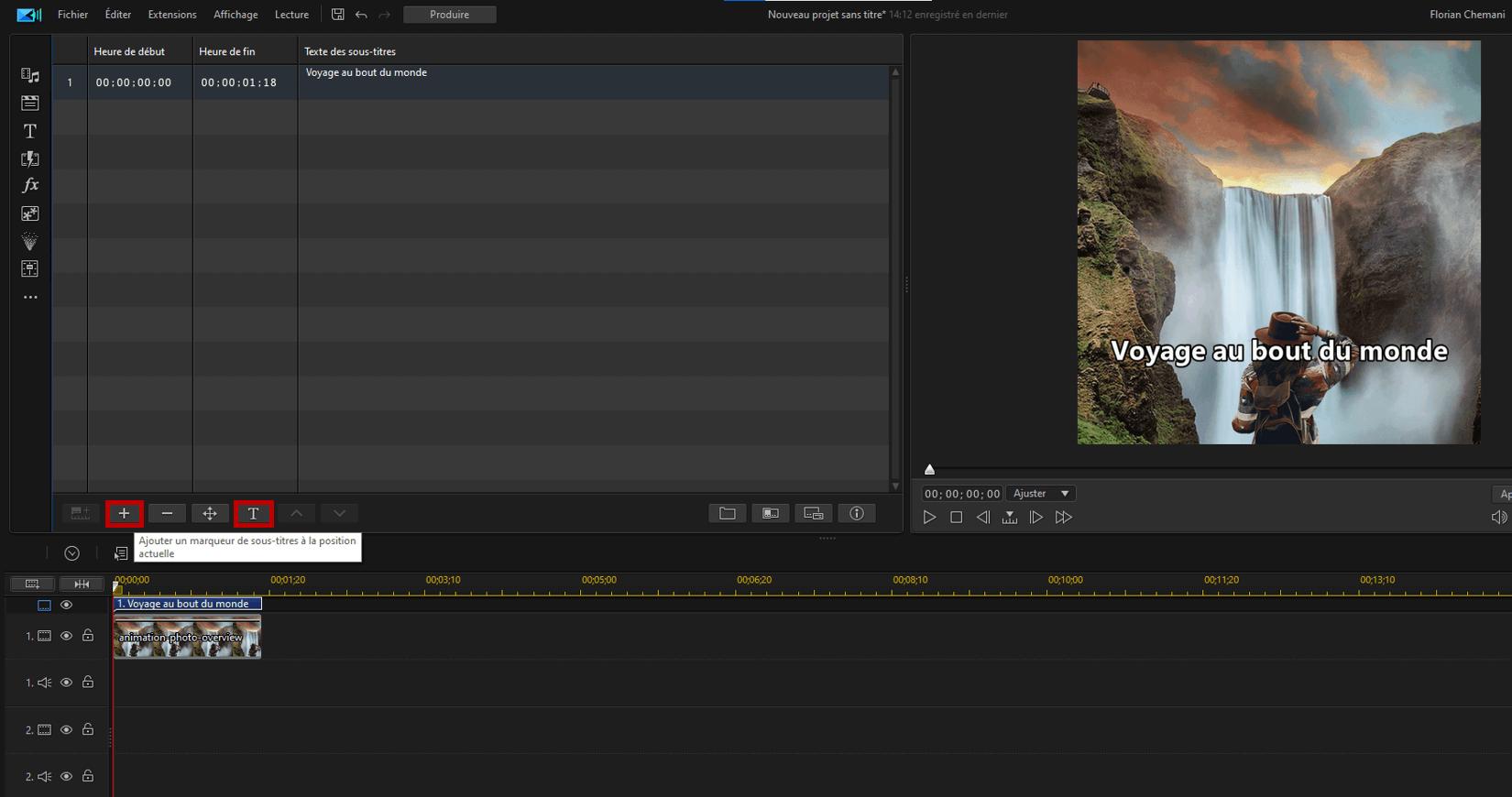Save project via floppy disk icon

[338, 15]
